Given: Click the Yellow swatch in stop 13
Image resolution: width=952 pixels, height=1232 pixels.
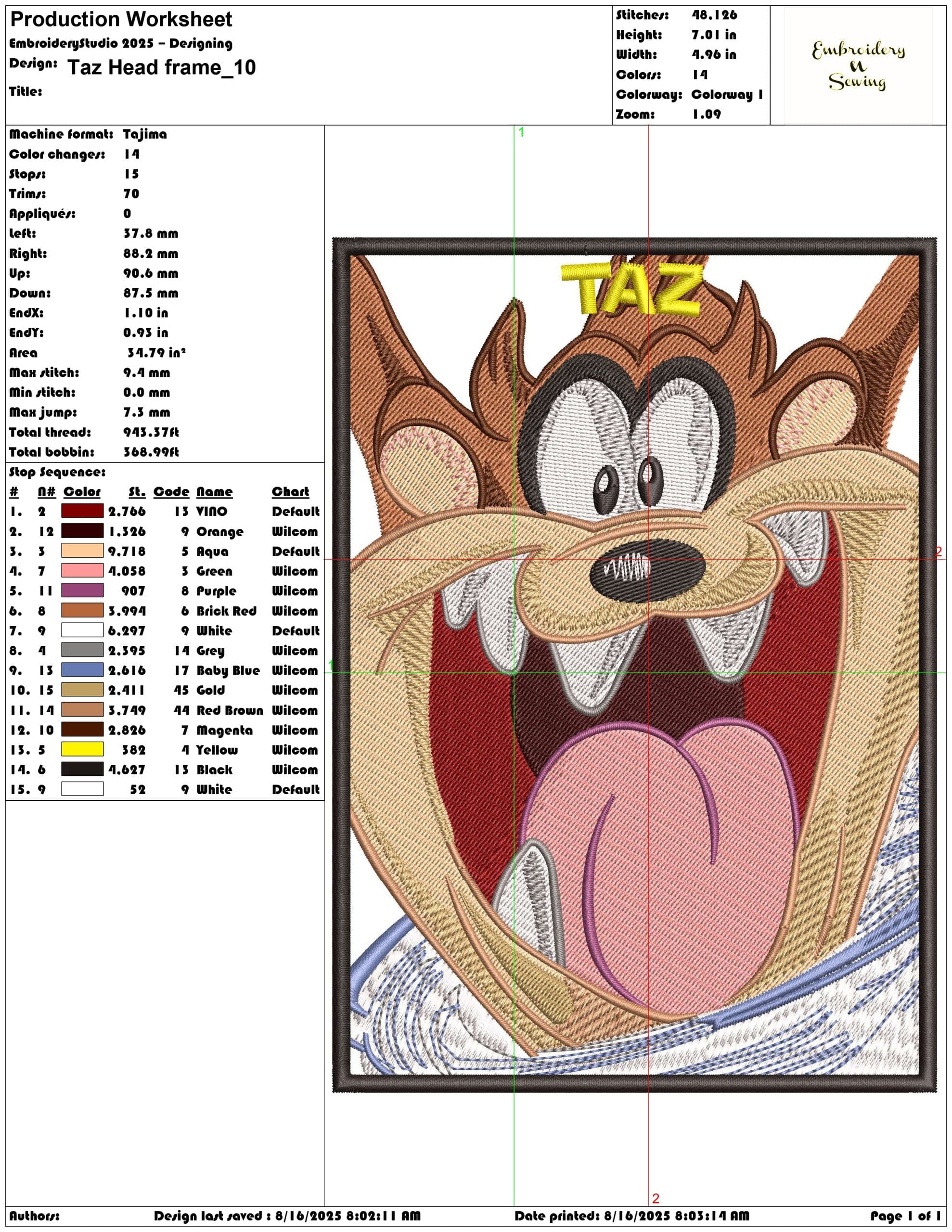Looking at the screenshot, I should [82, 749].
